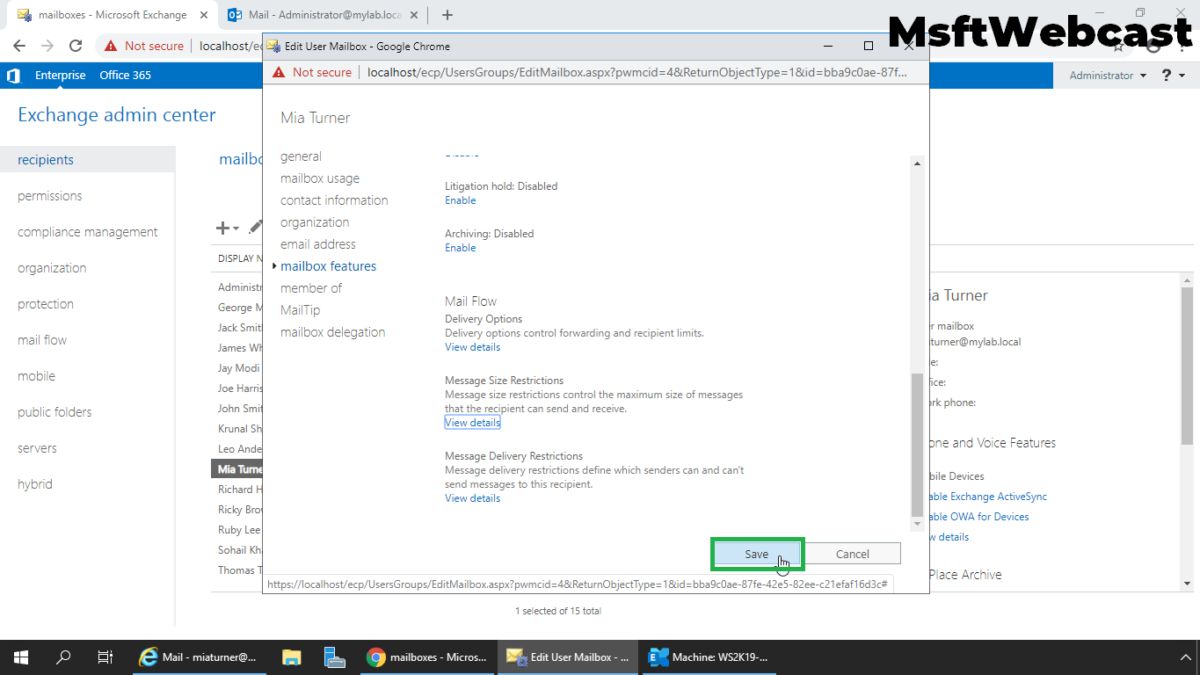Expand the arrow next to the plus icon
Image resolution: width=1200 pixels, height=675 pixels.
[x=234, y=228]
